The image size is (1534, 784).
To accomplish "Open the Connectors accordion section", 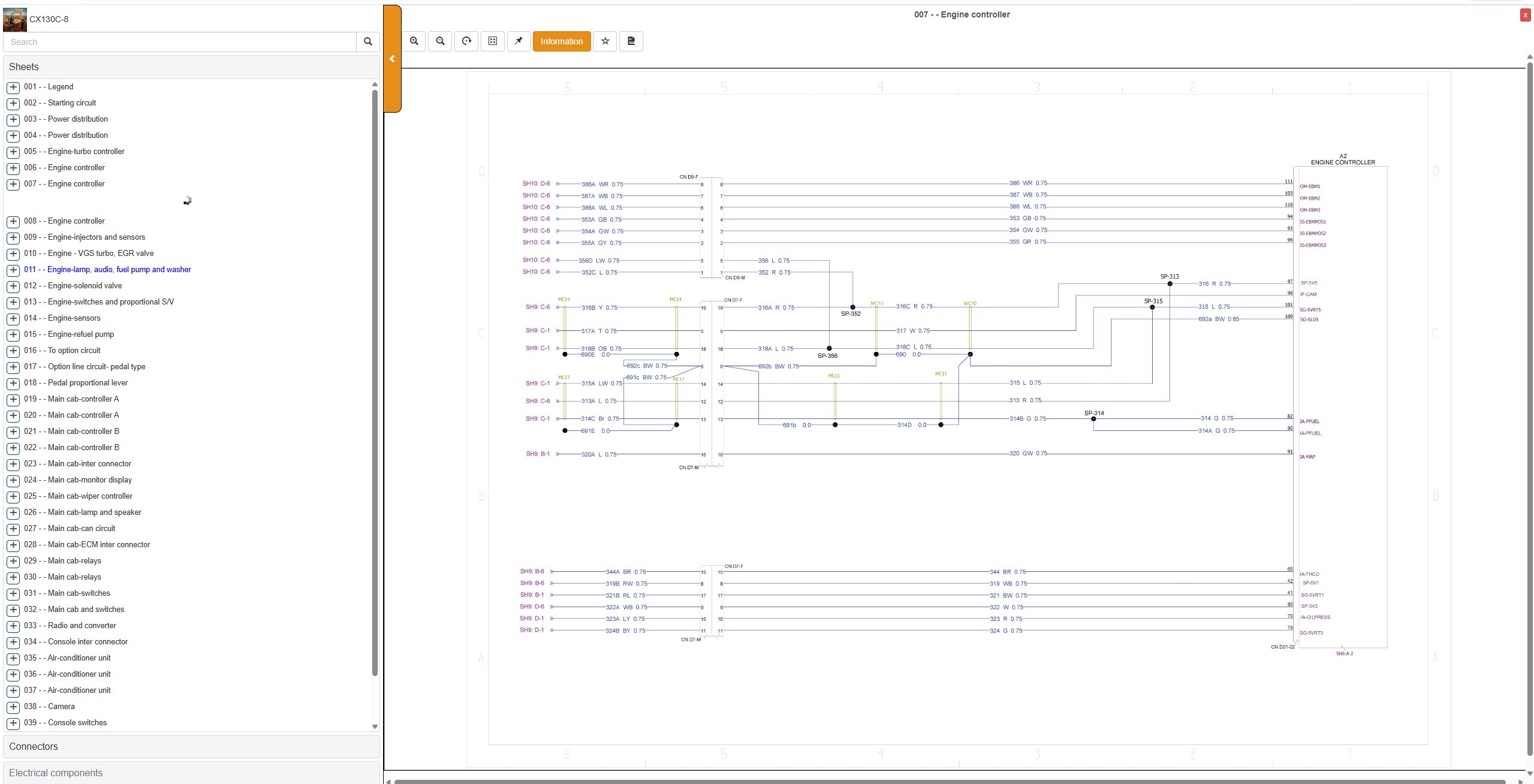I will [191, 746].
